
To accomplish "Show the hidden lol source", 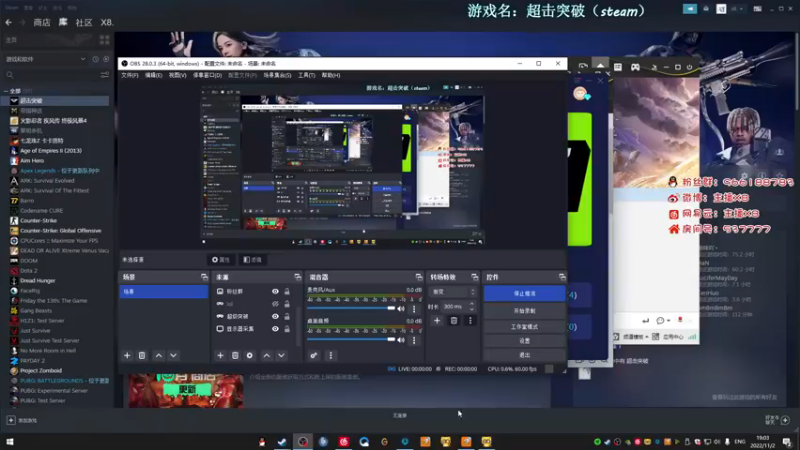I will [275, 304].
